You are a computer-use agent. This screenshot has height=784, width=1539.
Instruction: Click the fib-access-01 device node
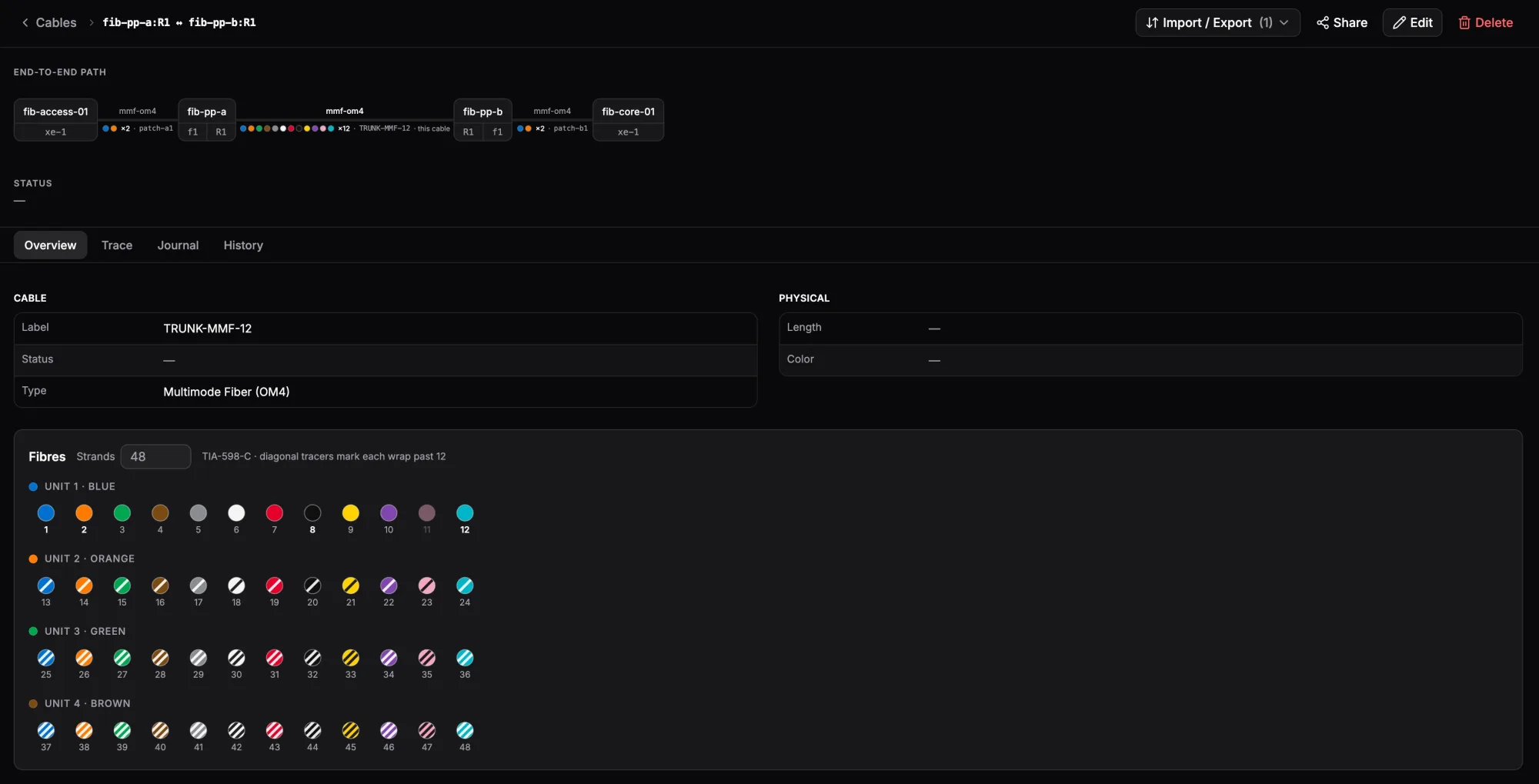[55, 112]
